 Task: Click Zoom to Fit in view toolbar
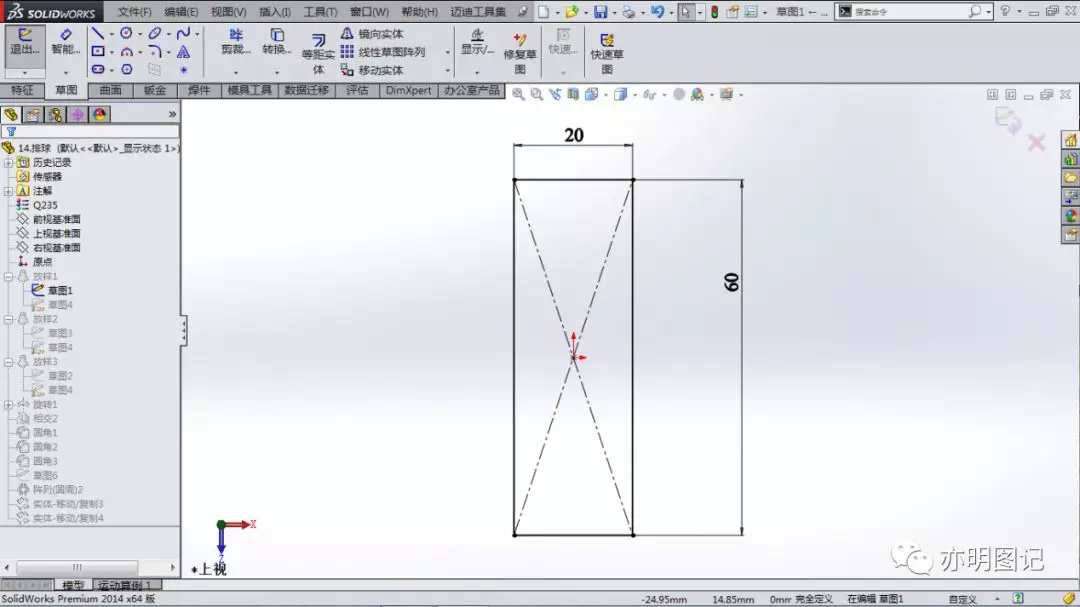tap(518, 94)
